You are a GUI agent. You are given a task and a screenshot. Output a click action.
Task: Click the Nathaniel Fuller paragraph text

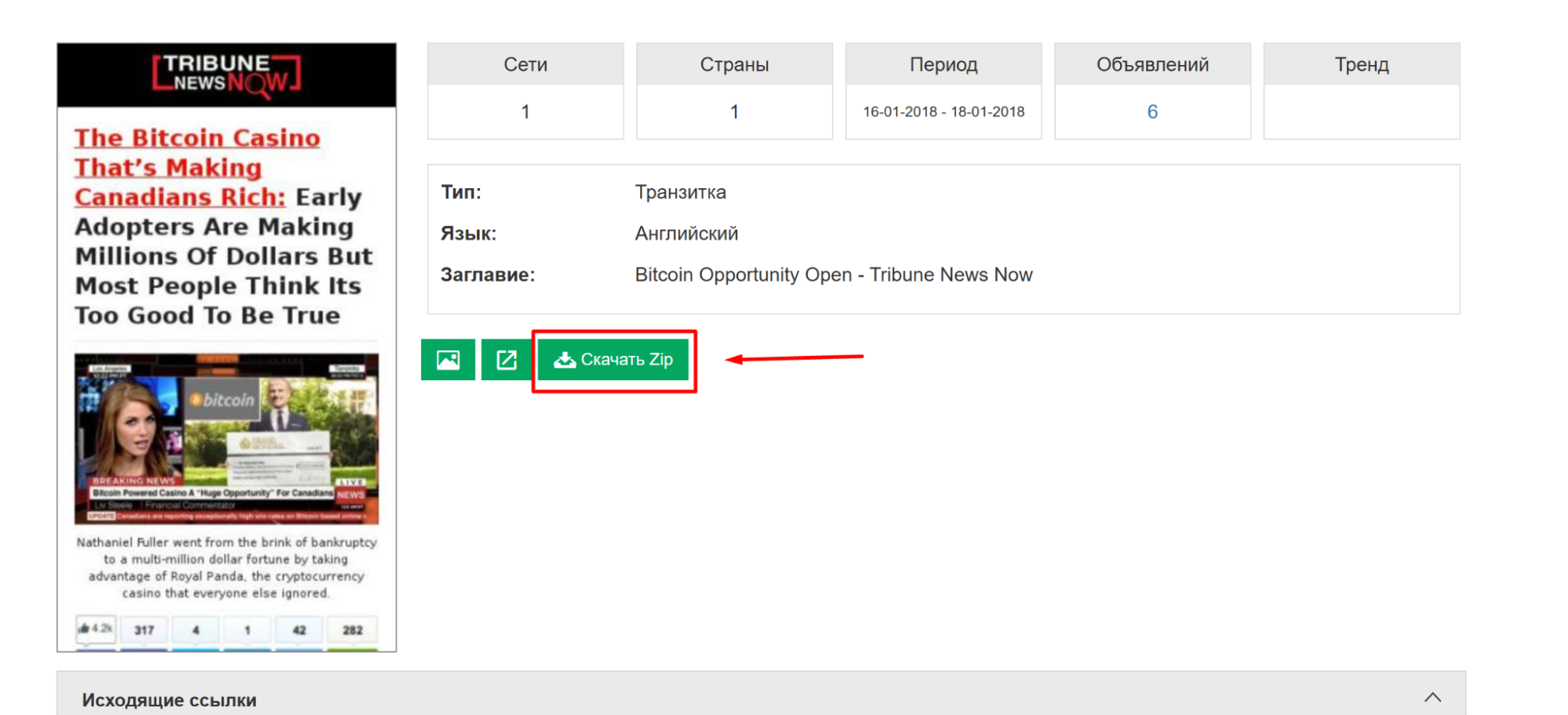click(x=227, y=568)
